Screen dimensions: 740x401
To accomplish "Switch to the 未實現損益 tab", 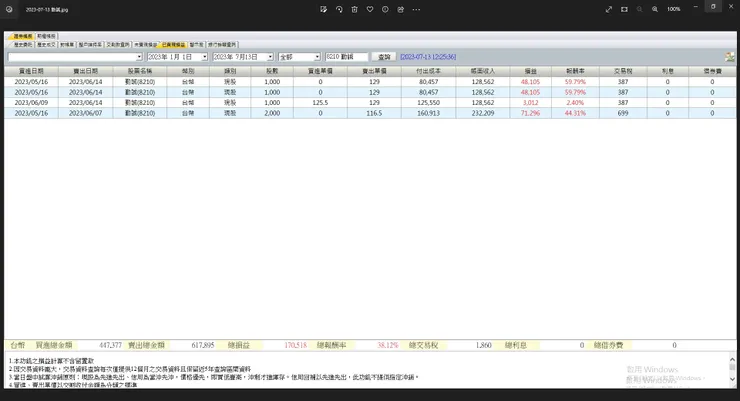I will tap(145, 44).
